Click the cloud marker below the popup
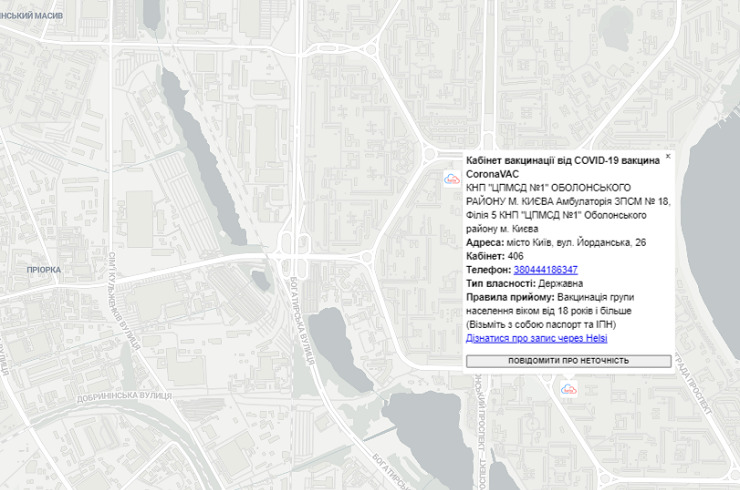The height and width of the screenshot is (490, 740). pyautogui.click(x=568, y=387)
